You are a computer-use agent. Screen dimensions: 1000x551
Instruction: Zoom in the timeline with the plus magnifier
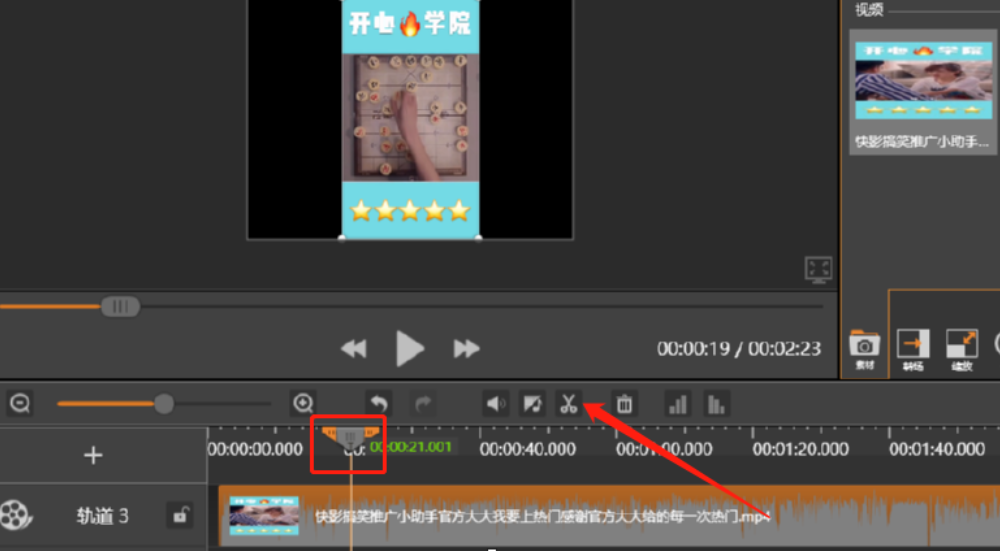pos(303,404)
